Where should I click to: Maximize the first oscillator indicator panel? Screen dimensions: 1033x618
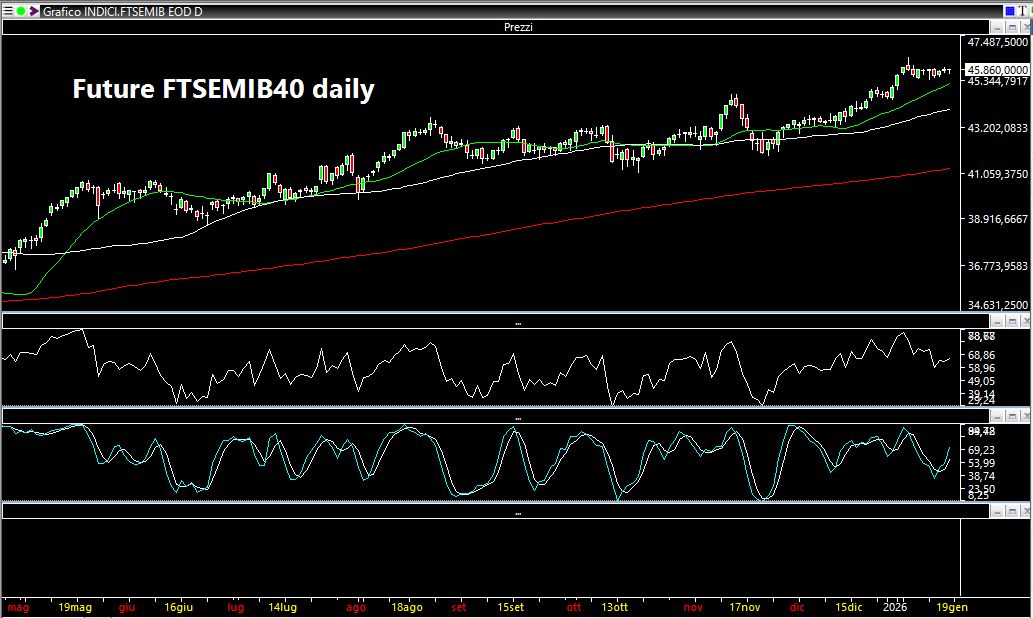click(x=1011, y=321)
